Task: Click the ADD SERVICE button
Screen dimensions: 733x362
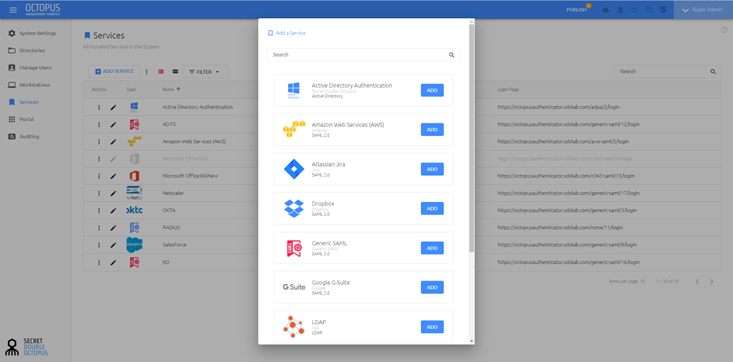Action: (114, 72)
